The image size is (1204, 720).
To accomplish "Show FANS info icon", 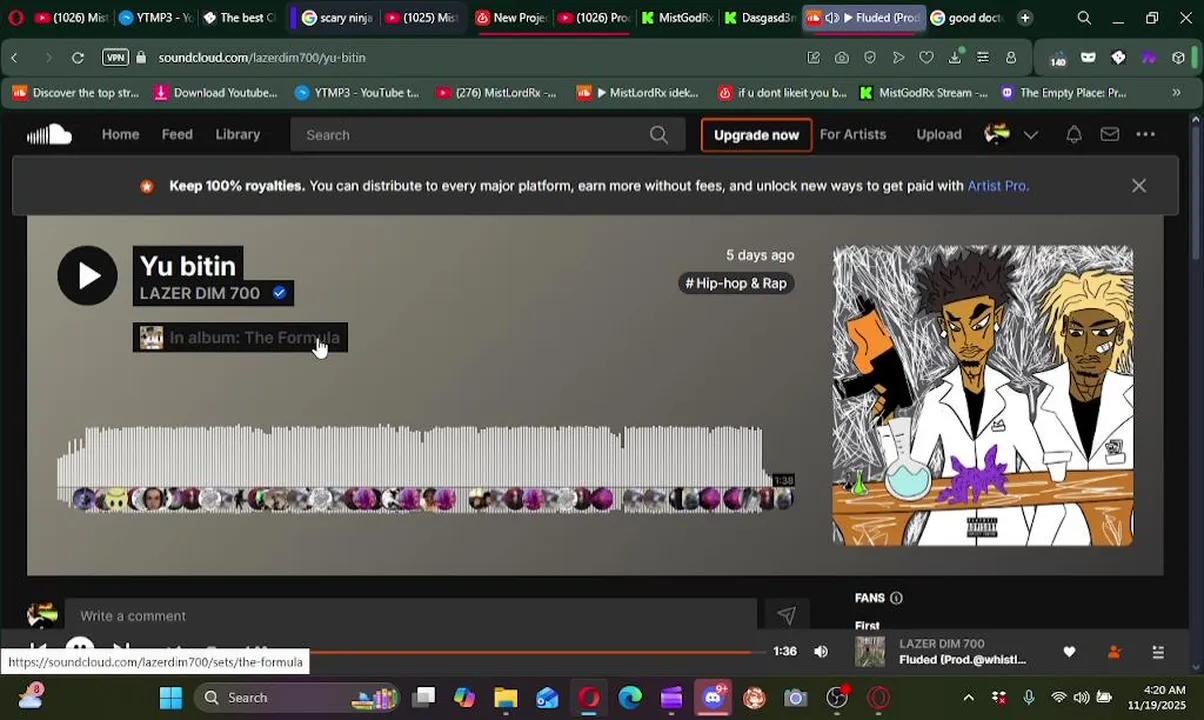I will (896, 598).
